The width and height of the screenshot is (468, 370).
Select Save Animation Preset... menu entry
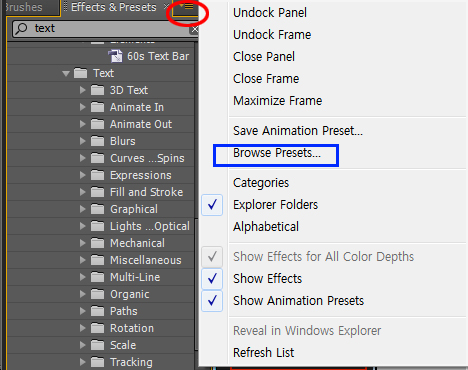(x=298, y=131)
